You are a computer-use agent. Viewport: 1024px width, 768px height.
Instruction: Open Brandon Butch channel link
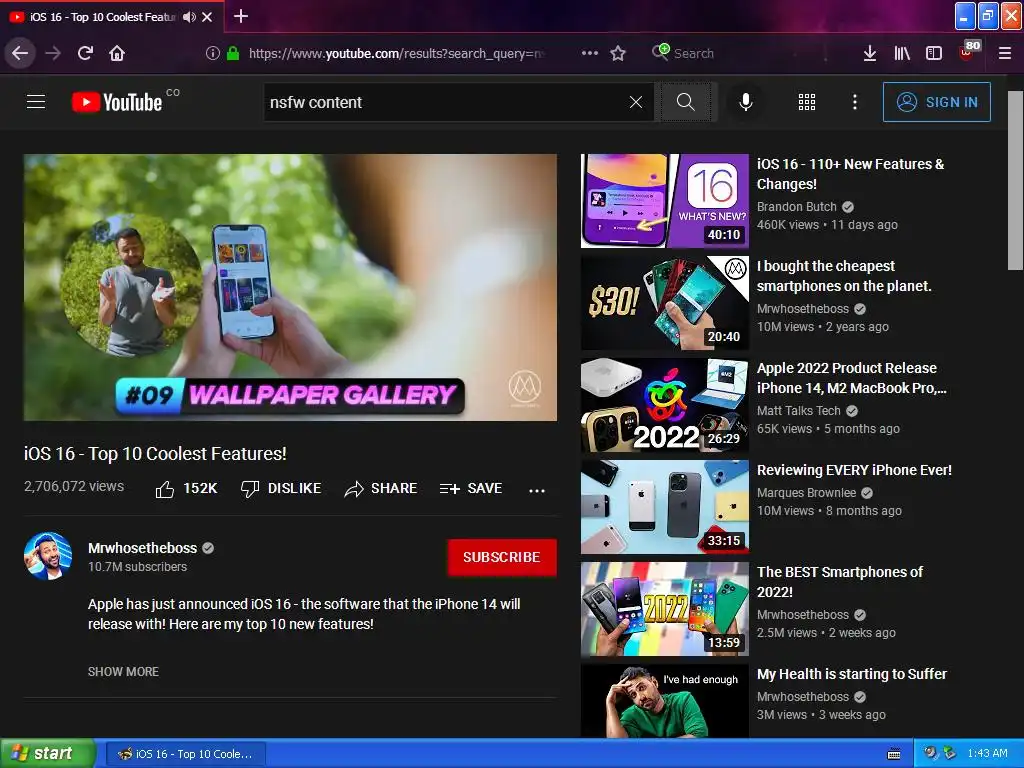point(797,206)
